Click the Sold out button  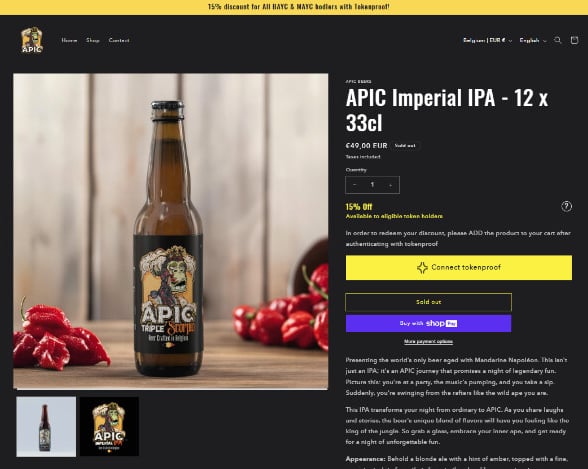[428, 302]
